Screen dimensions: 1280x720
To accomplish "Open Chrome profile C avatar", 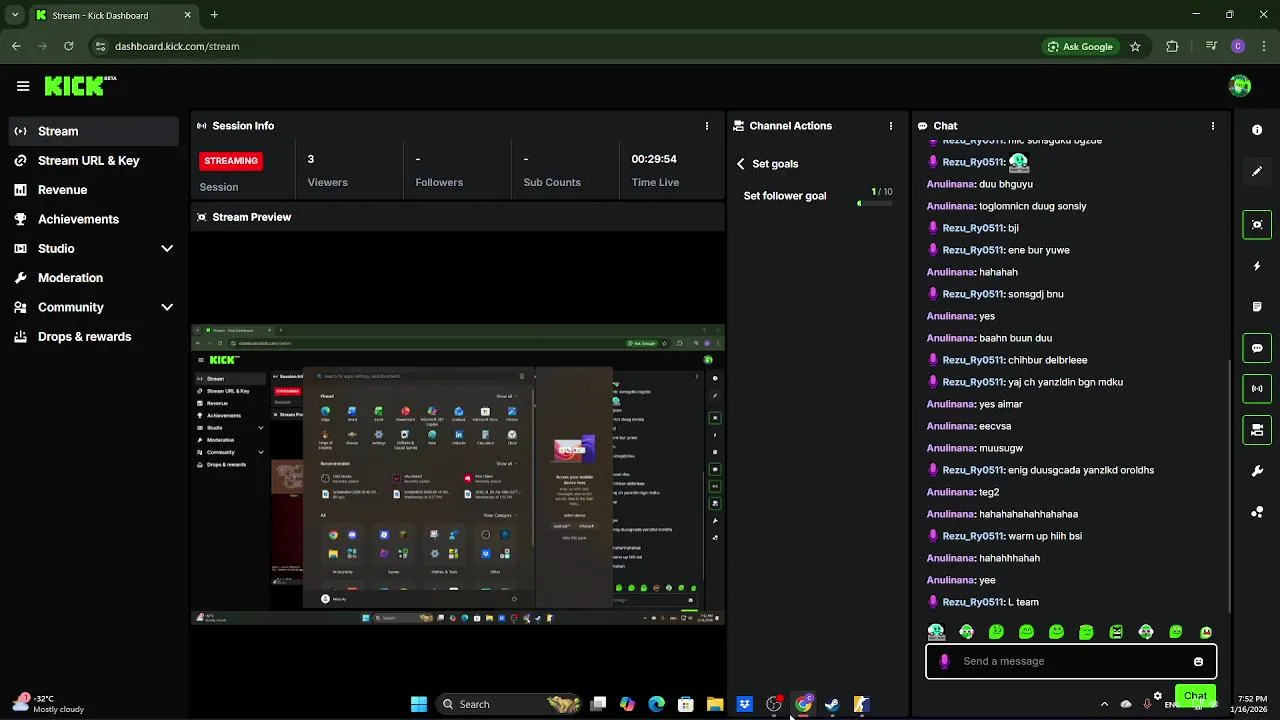I will [x=1238, y=46].
